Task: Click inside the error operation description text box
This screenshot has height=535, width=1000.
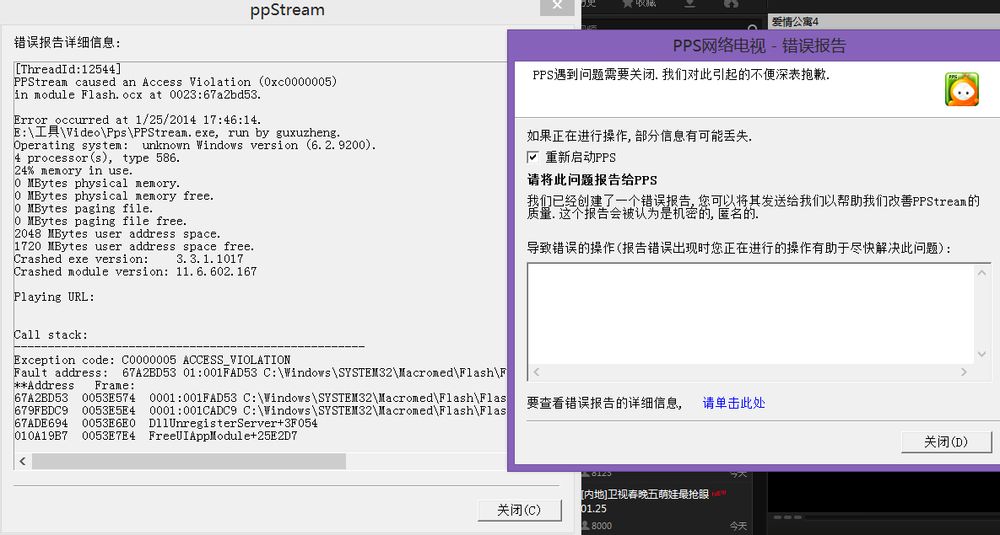Action: coord(751,314)
